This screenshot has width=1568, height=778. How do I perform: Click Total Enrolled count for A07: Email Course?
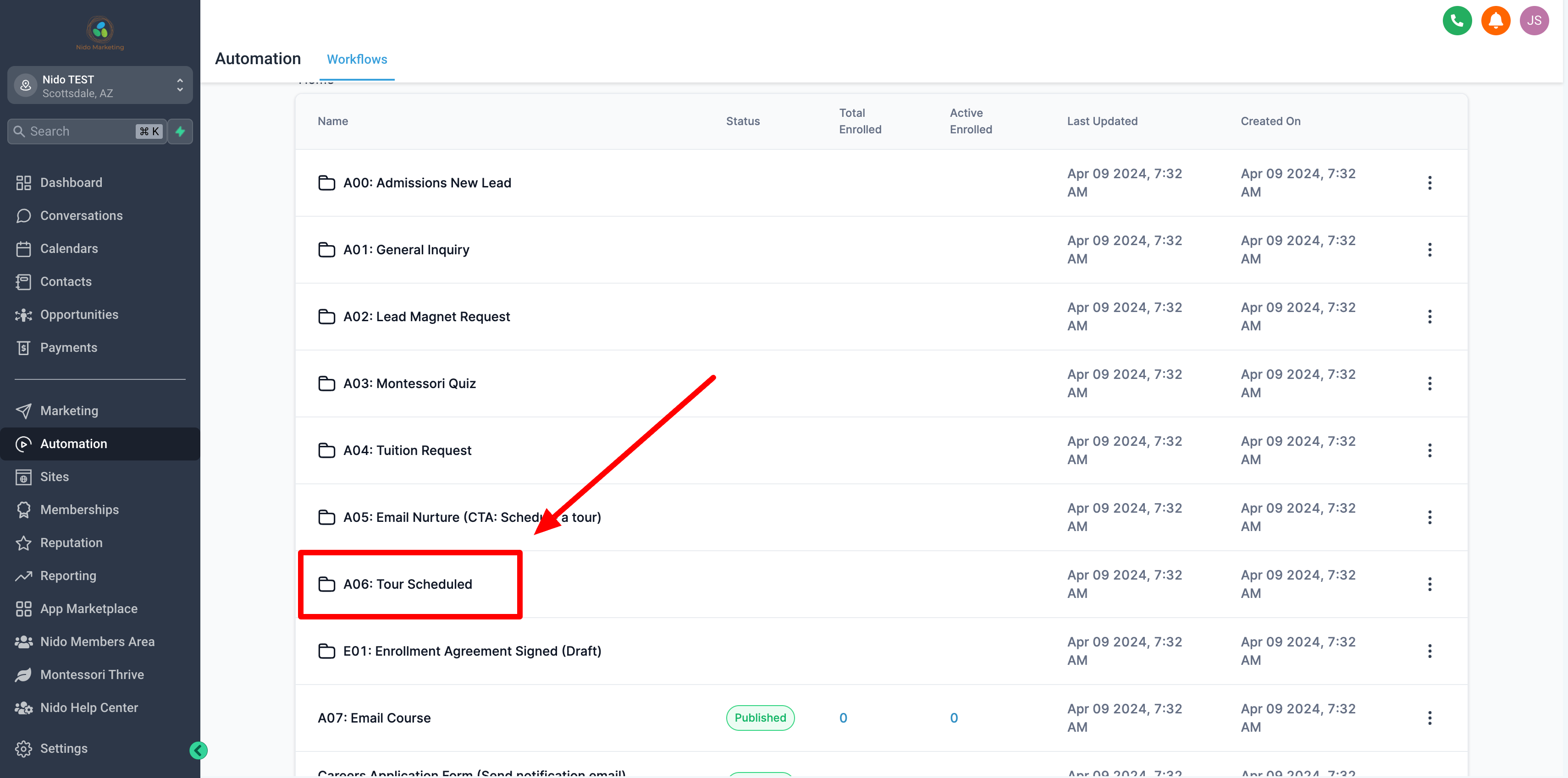843,718
